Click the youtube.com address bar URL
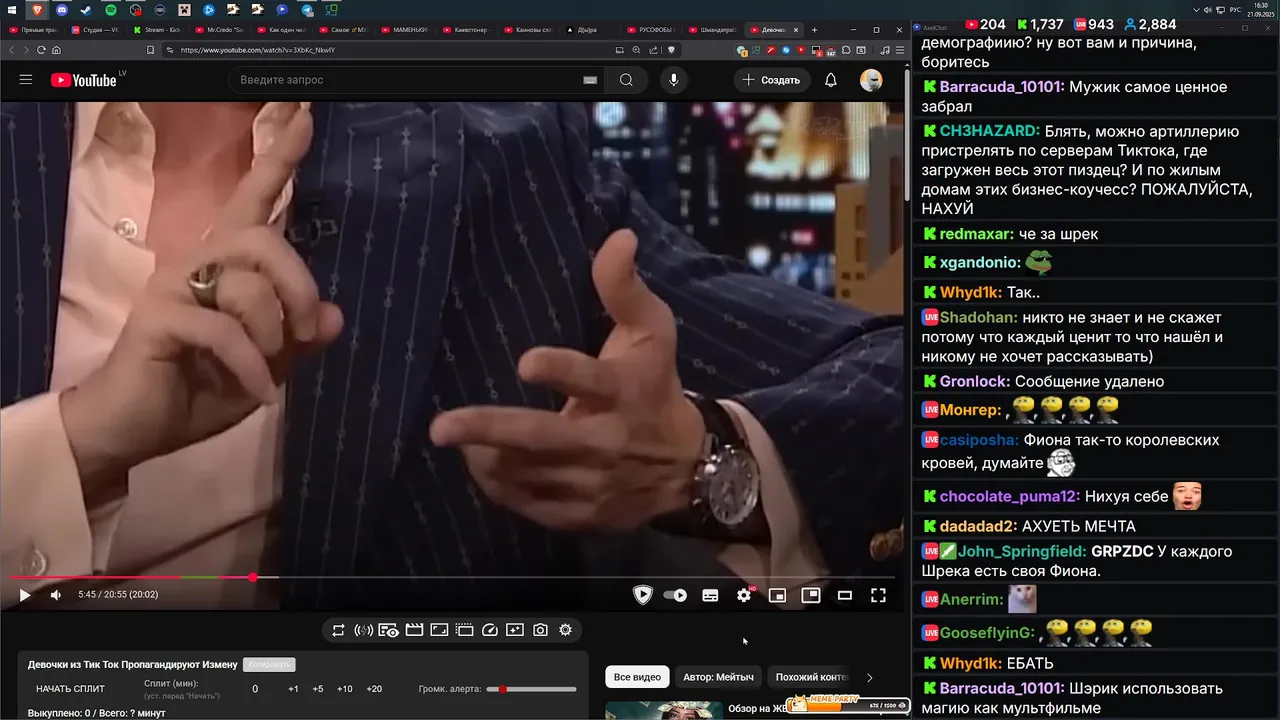The height and width of the screenshot is (720, 1280). [x=257, y=50]
